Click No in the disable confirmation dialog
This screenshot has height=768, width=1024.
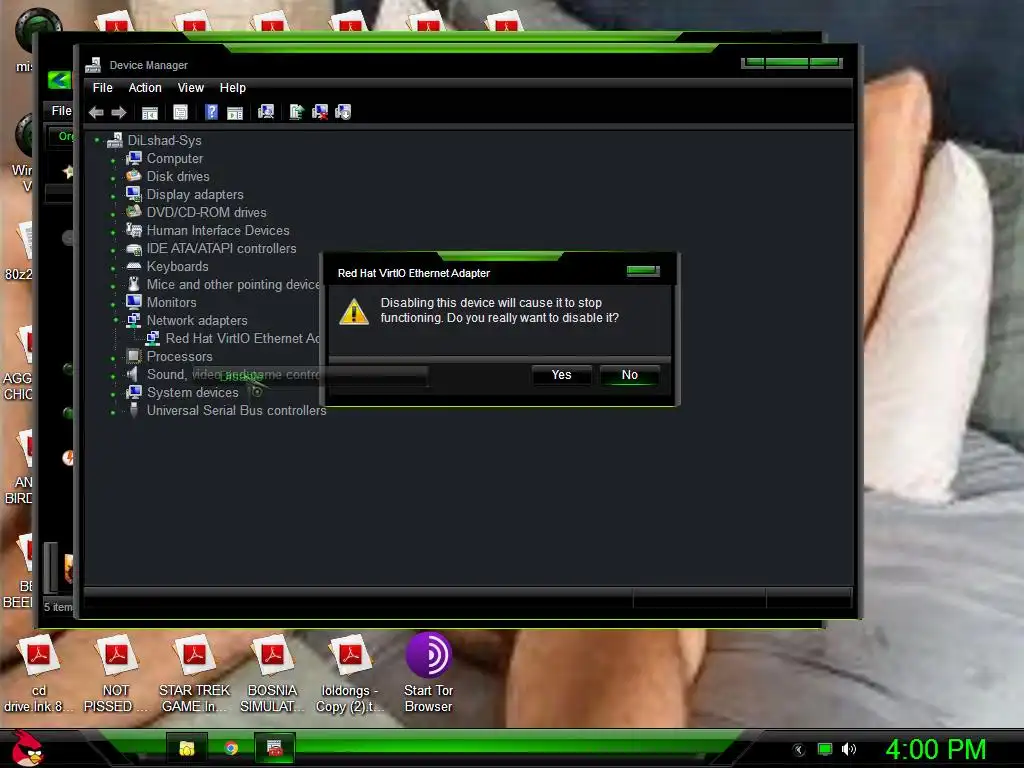click(x=630, y=375)
